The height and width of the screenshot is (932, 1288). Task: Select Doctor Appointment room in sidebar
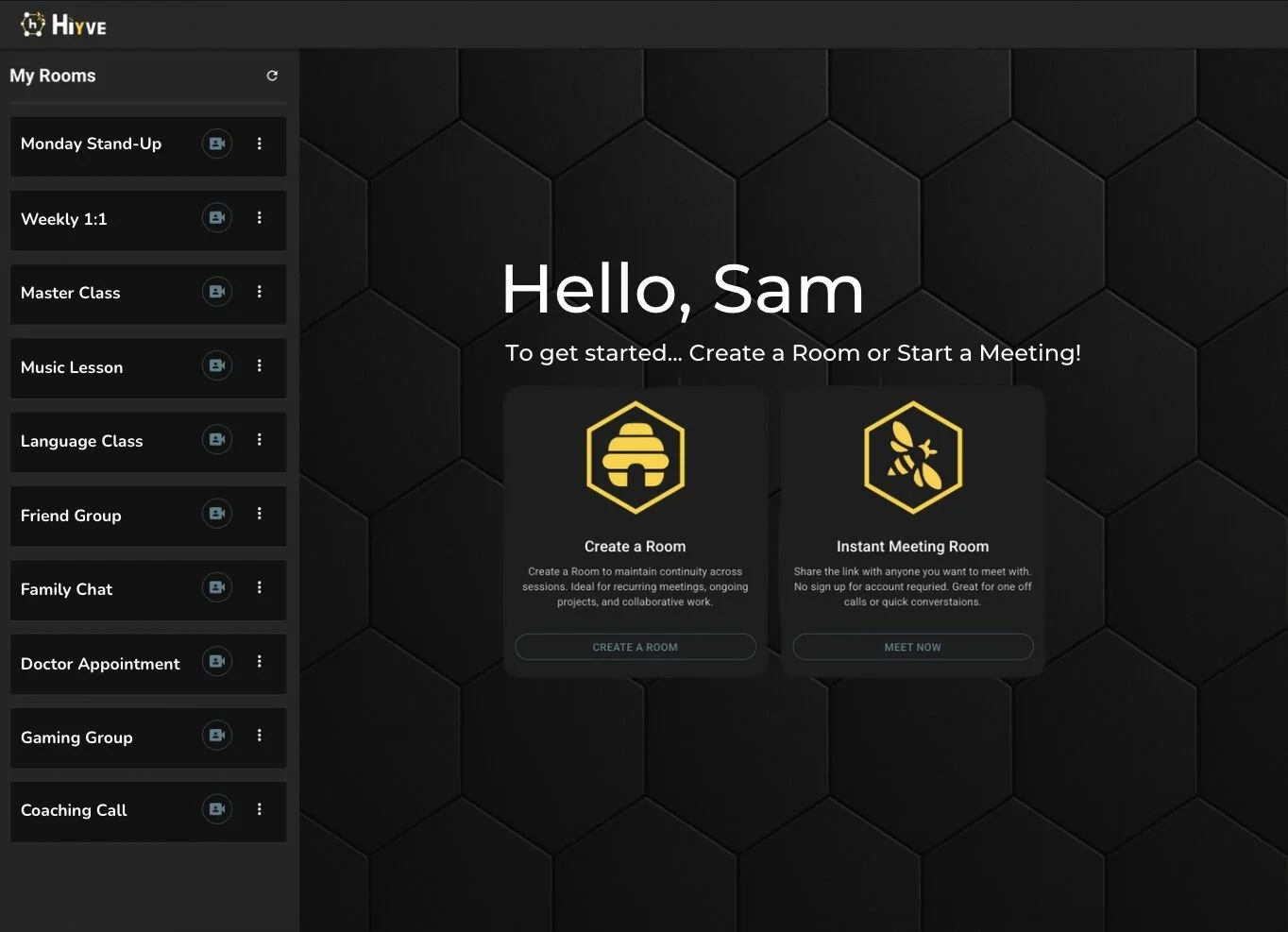100,664
